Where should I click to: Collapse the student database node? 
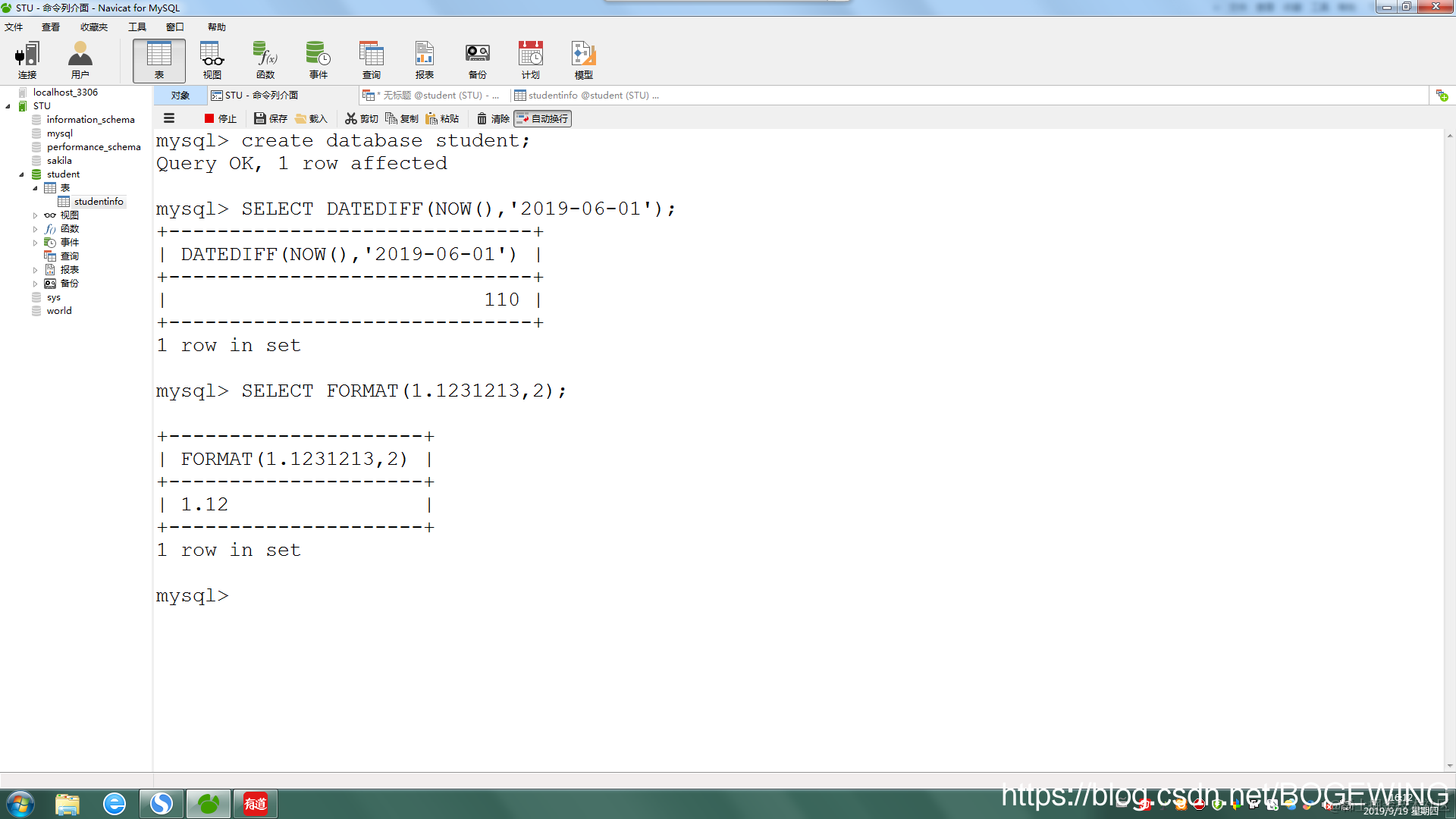[x=22, y=174]
